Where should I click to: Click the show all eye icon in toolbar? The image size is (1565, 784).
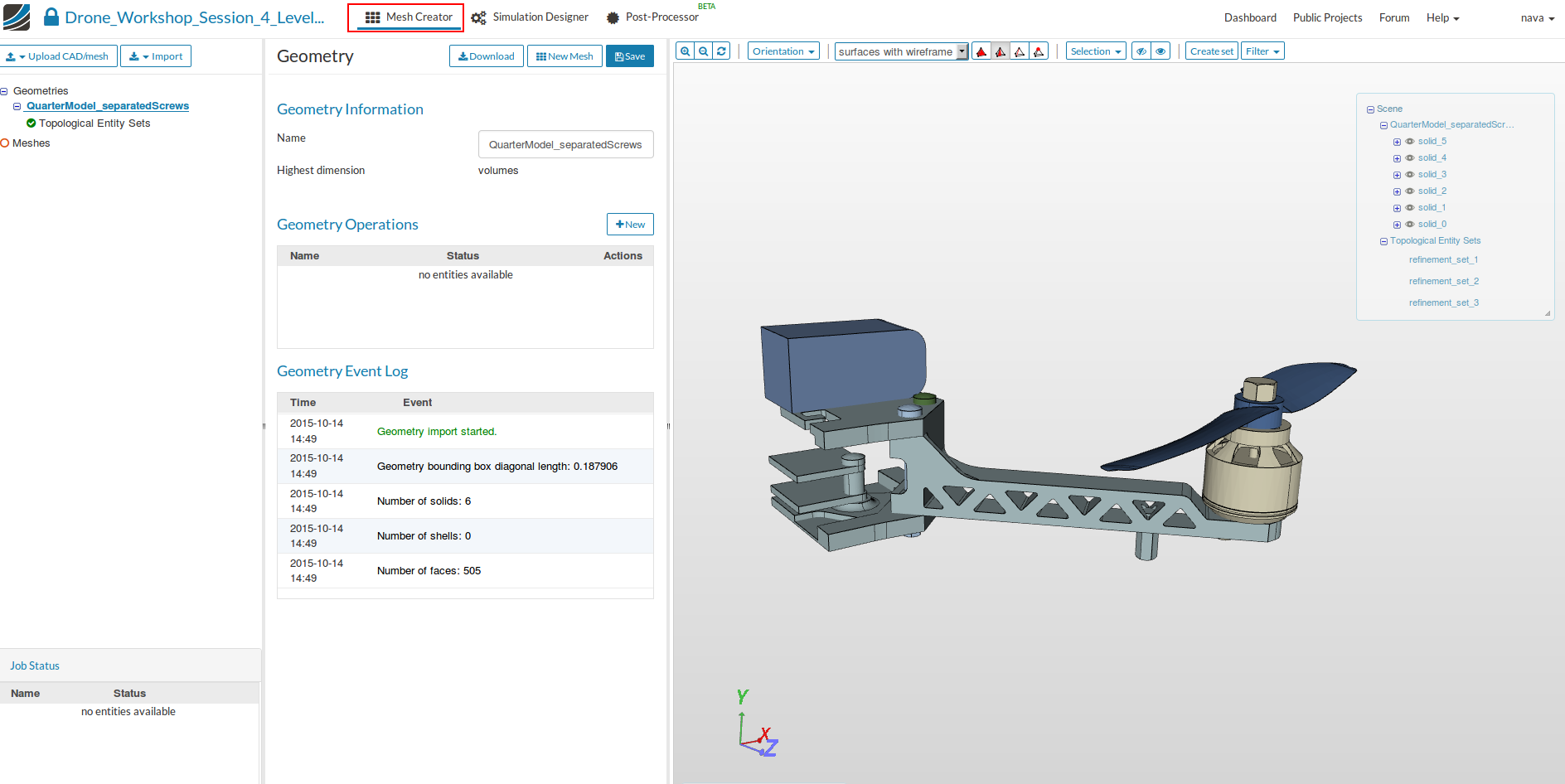tap(1160, 51)
